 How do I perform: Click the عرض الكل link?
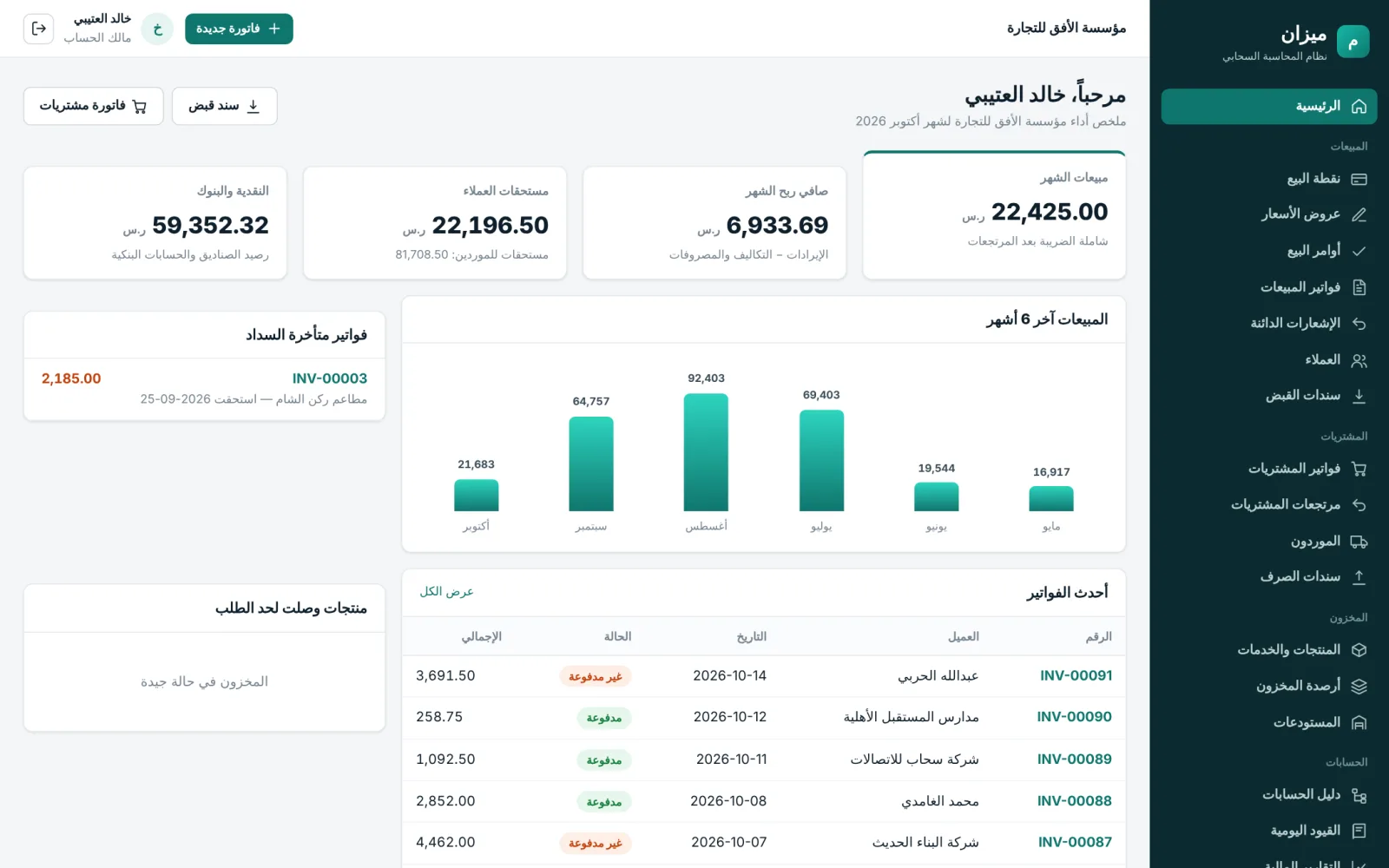446,592
